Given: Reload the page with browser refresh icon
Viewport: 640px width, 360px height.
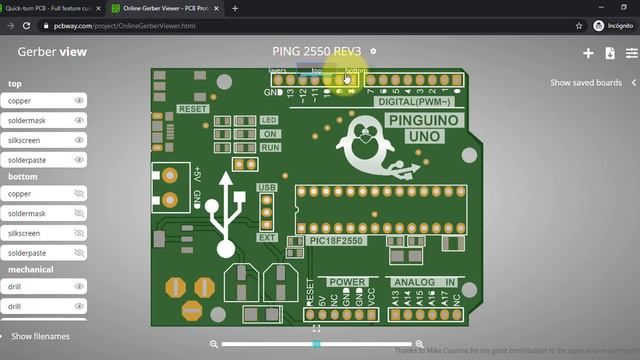Looking at the screenshot, I should point(27,26).
